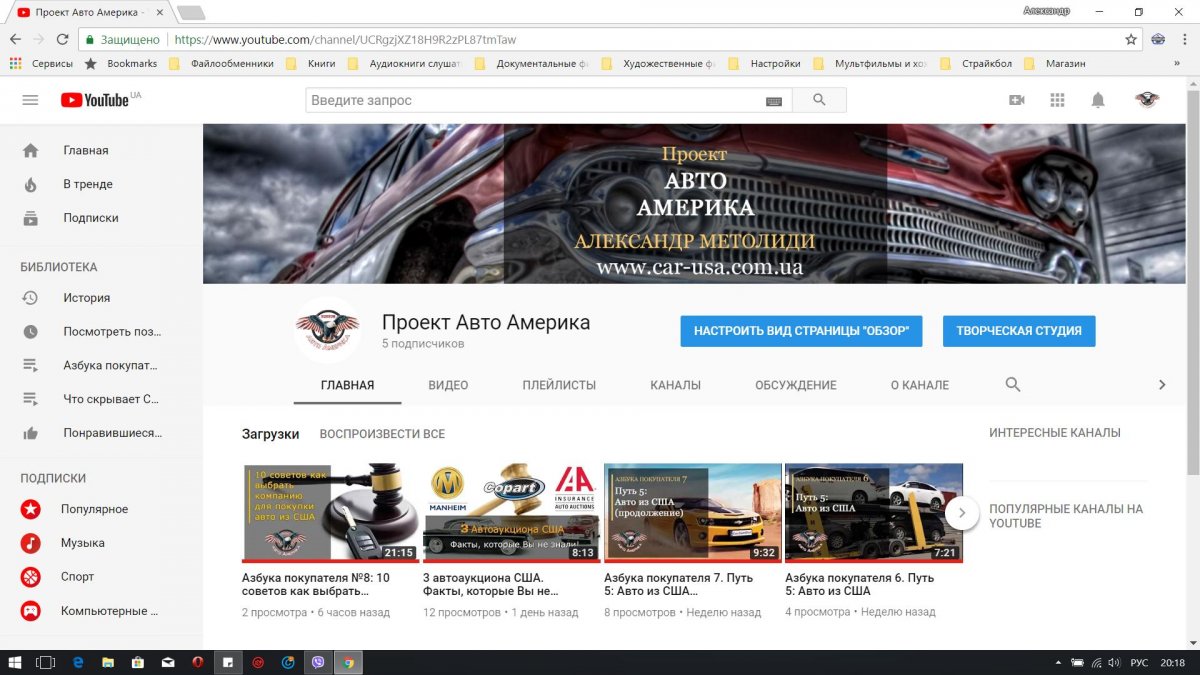The image size is (1200, 675).
Task: Open the on-screen keyboard in search box
Action: point(774,101)
